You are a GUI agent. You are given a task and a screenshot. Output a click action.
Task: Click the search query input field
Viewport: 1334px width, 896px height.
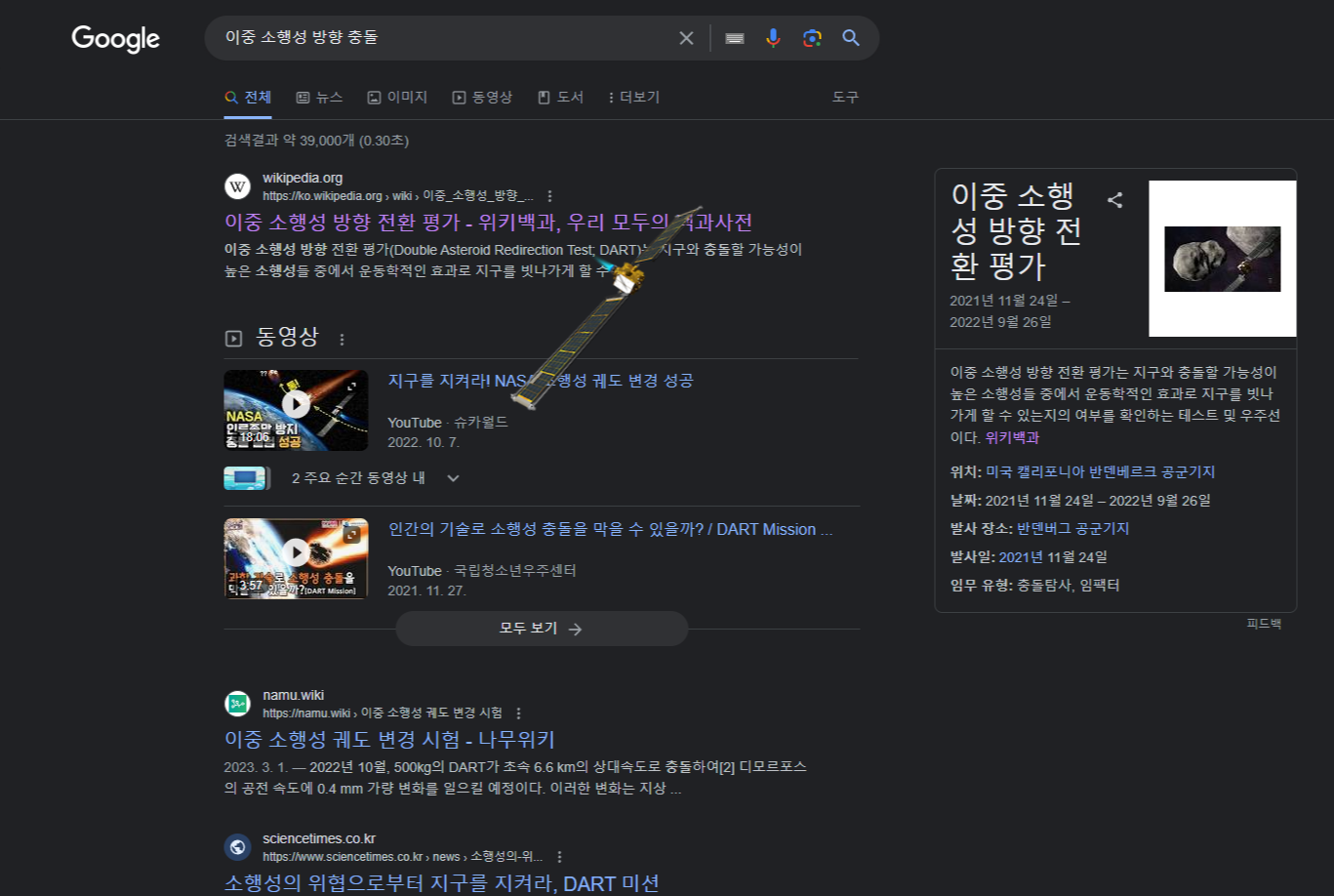click(444, 38)
